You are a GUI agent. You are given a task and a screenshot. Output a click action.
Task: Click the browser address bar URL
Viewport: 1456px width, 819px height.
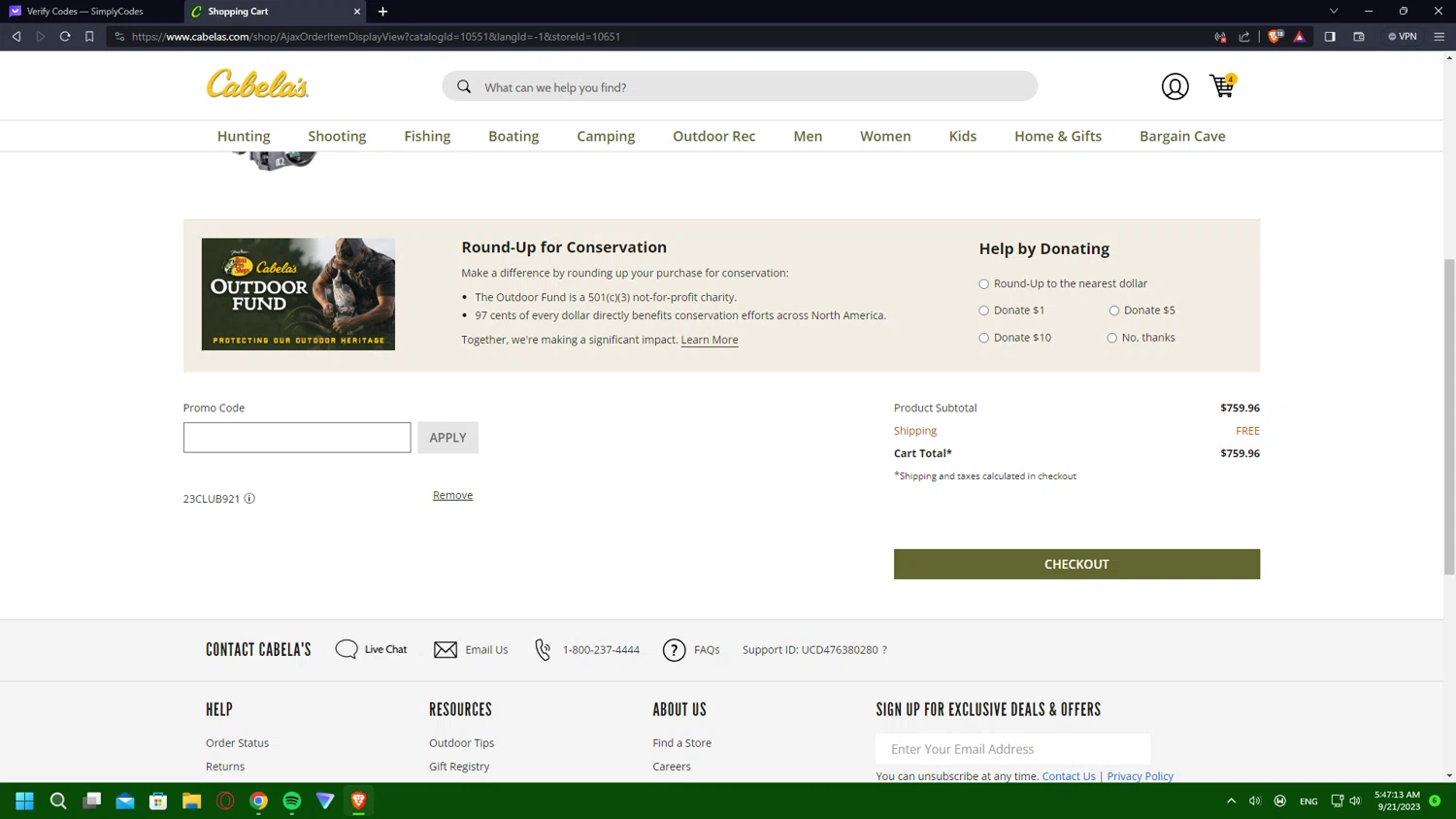376,37
